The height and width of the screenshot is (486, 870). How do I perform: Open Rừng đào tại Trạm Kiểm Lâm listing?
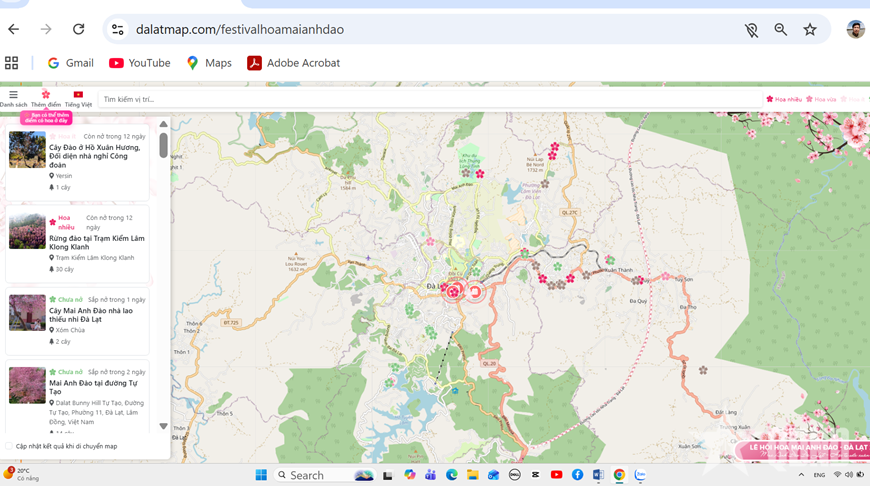[97, 243]
